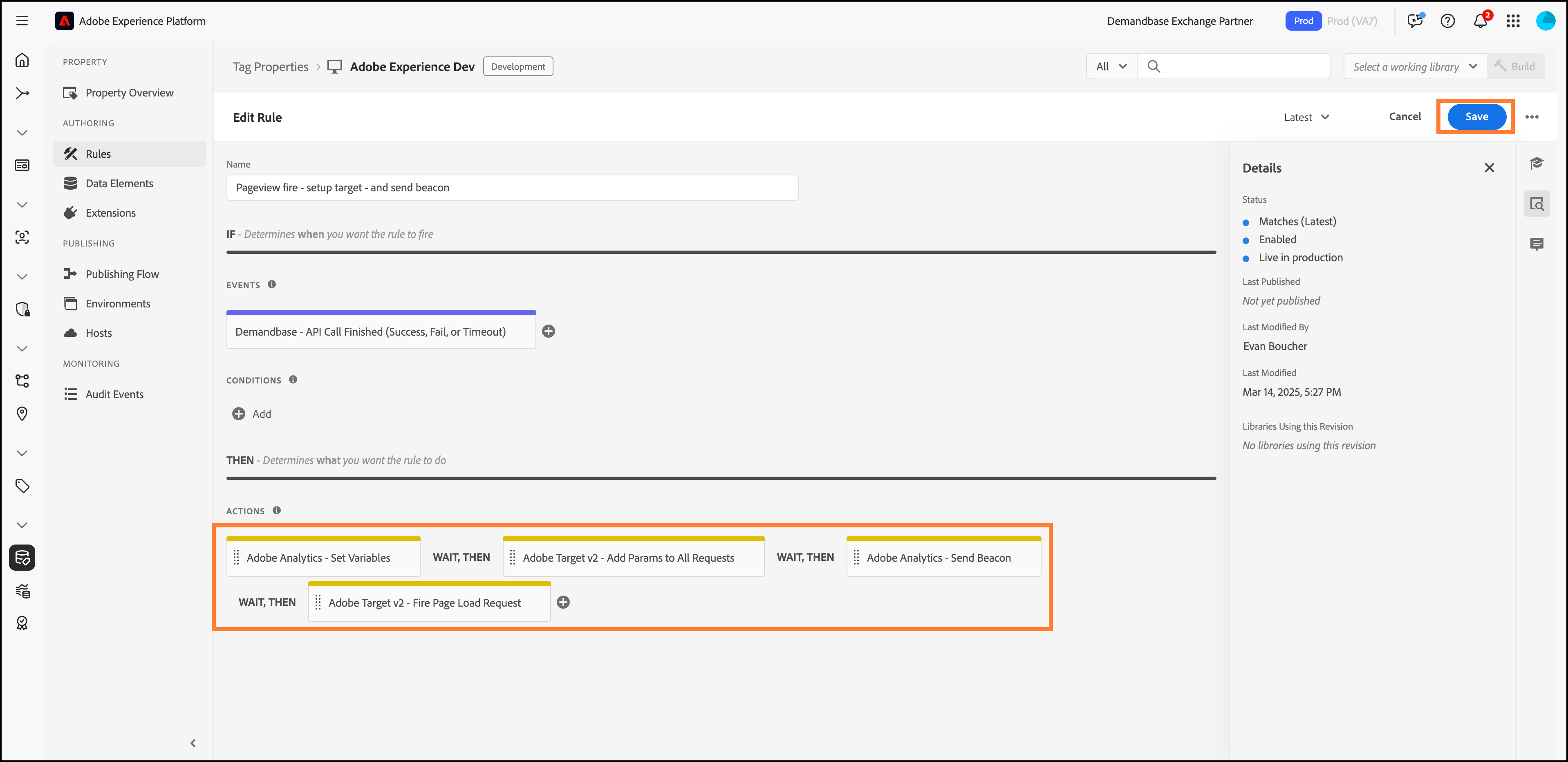Open the apps grid switcher icon
The height and width of the screenshot is (762, 1568).
(x=1512, y=21)
